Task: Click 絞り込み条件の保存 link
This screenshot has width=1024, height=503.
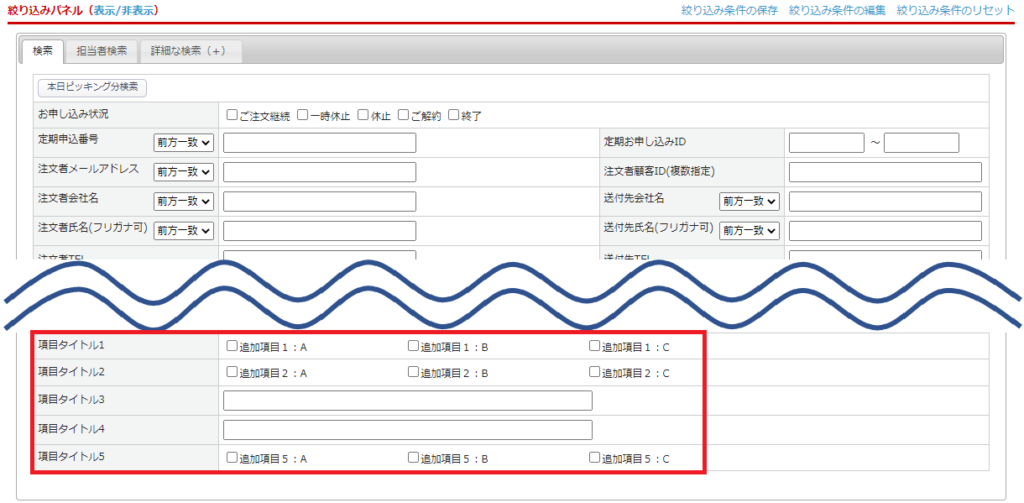Action: pos(729,10)
